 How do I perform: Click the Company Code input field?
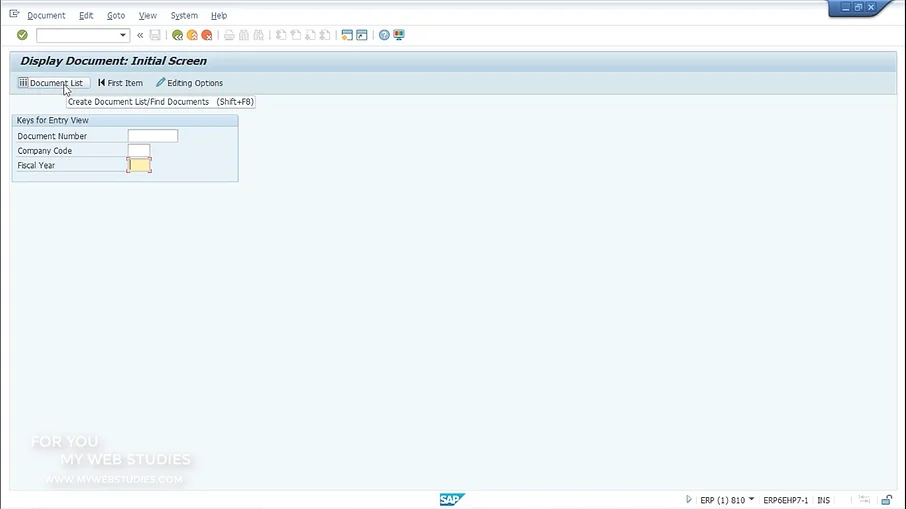point(139,151)
